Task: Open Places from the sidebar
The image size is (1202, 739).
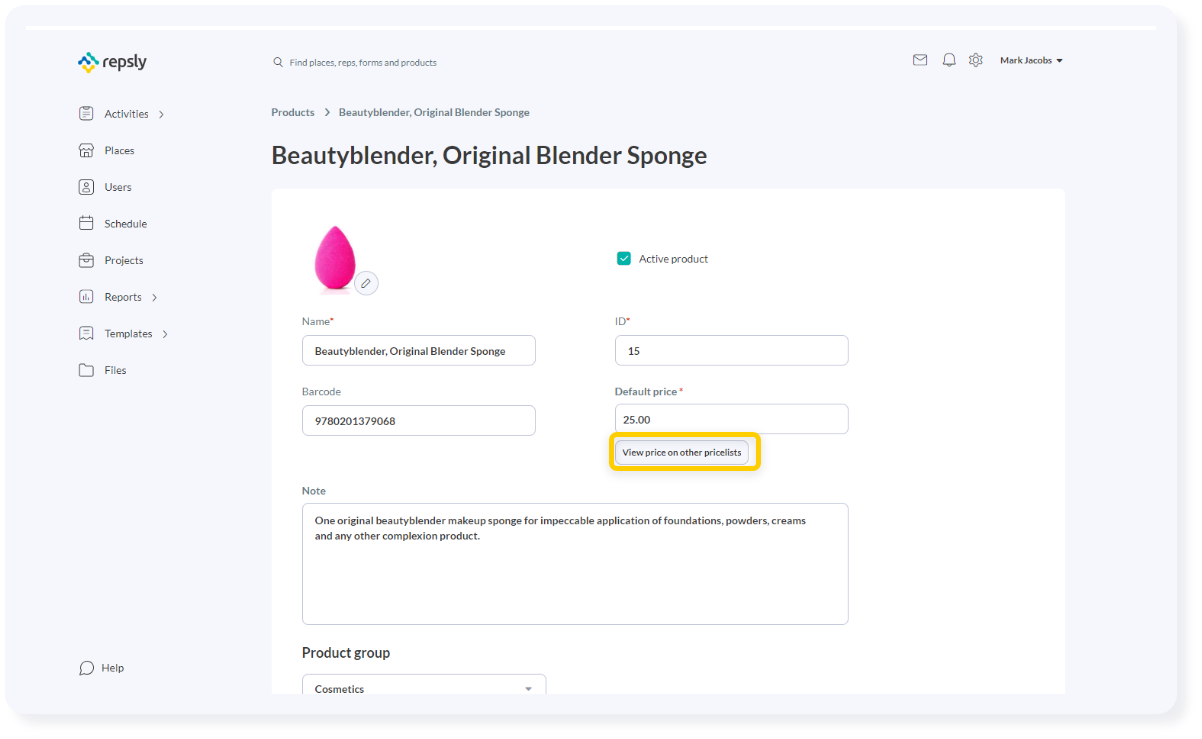Action: coord(118,150)
